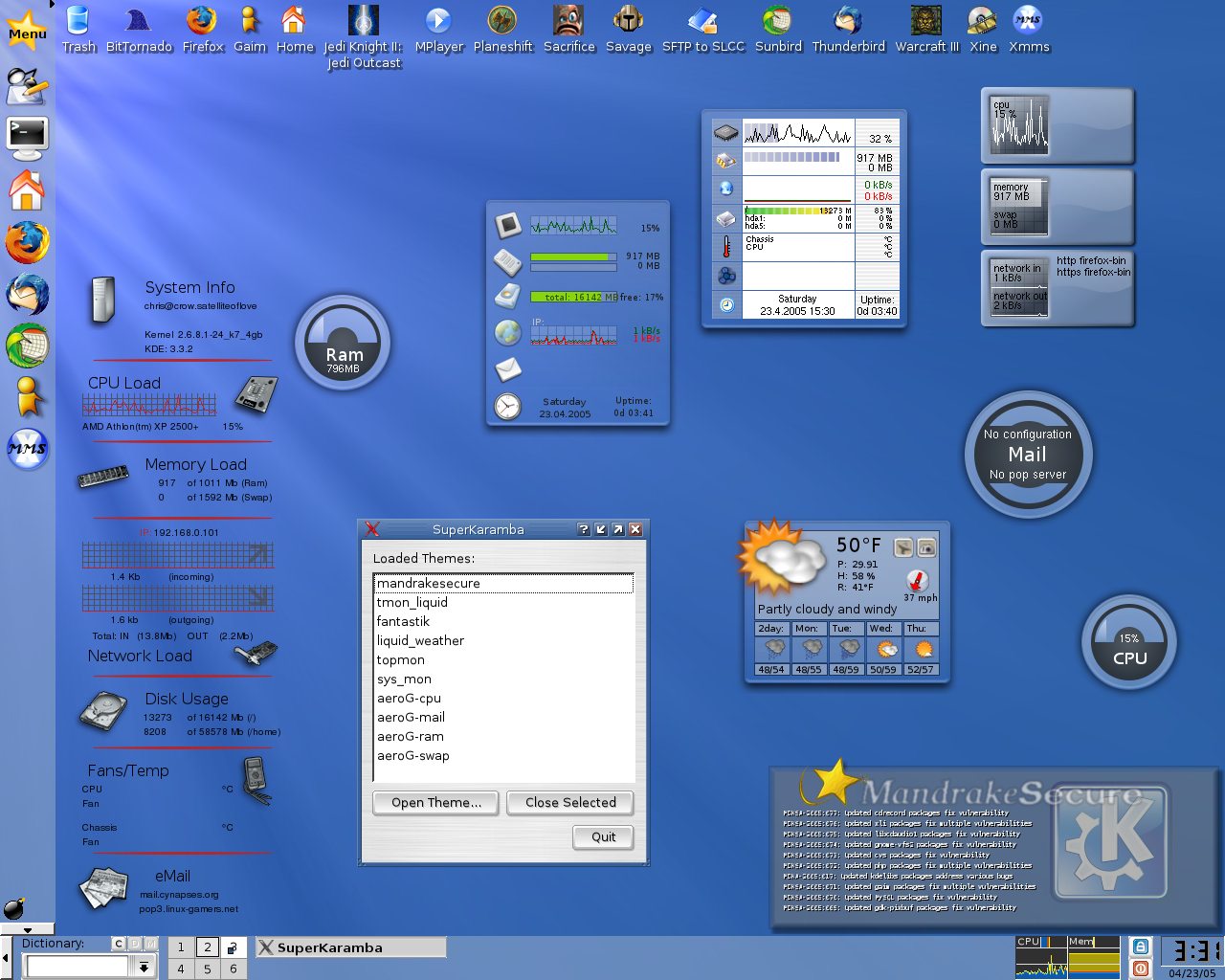This screenshot has height=980, width=1225.
Task: Select aeroG-cpu theme entry
Action: point(503,698)
